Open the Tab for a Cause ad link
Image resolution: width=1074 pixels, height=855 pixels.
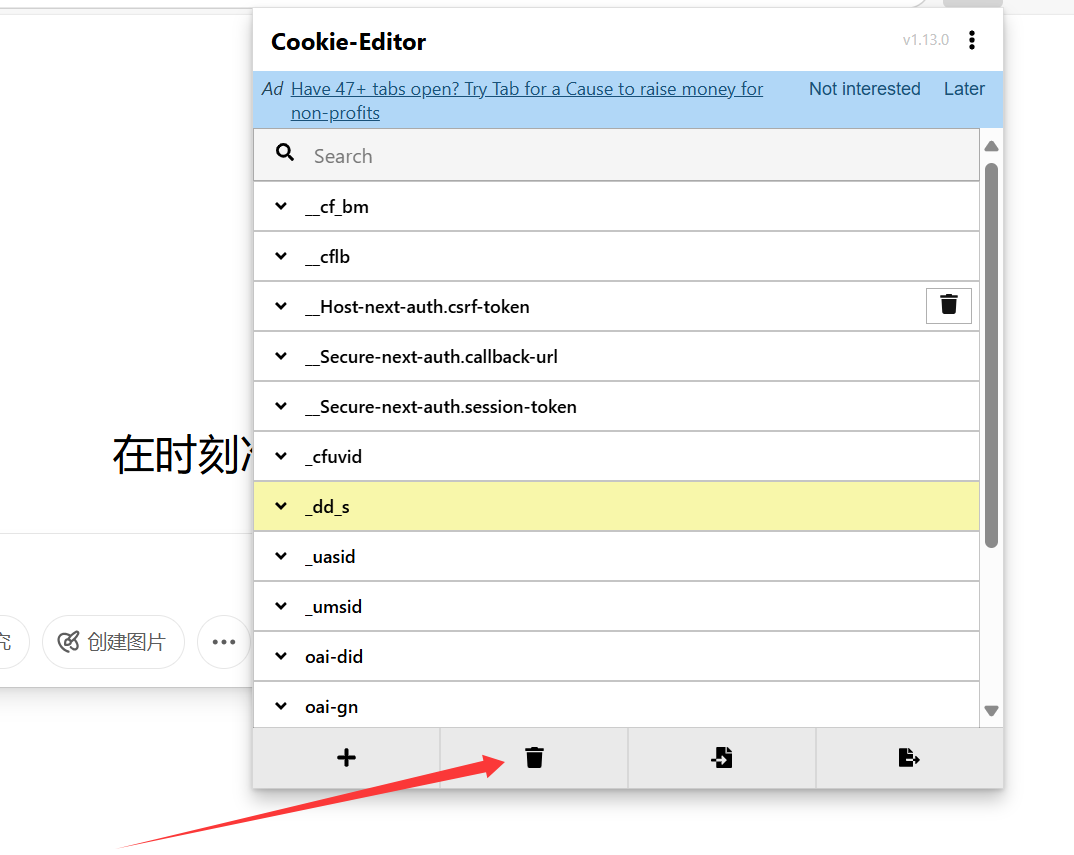(x=526, y=90)
